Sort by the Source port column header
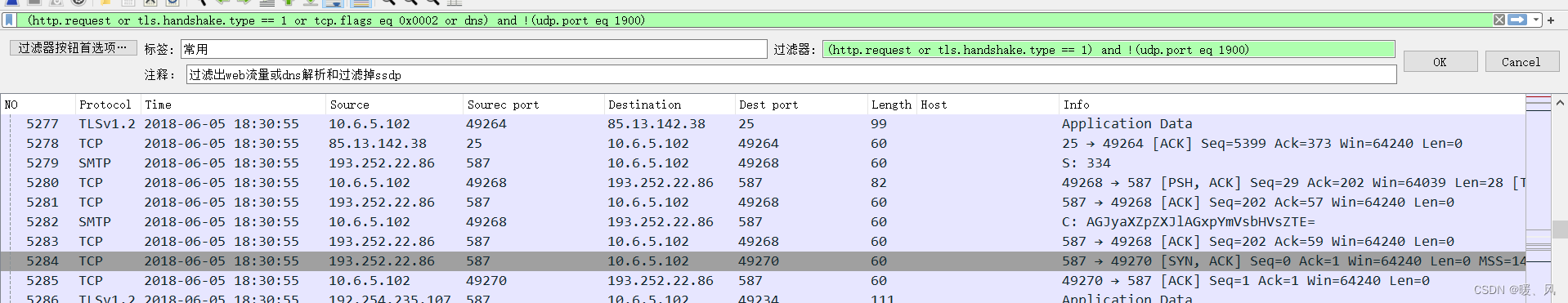This screenshot has width=1568, height=303. point(533,105)
